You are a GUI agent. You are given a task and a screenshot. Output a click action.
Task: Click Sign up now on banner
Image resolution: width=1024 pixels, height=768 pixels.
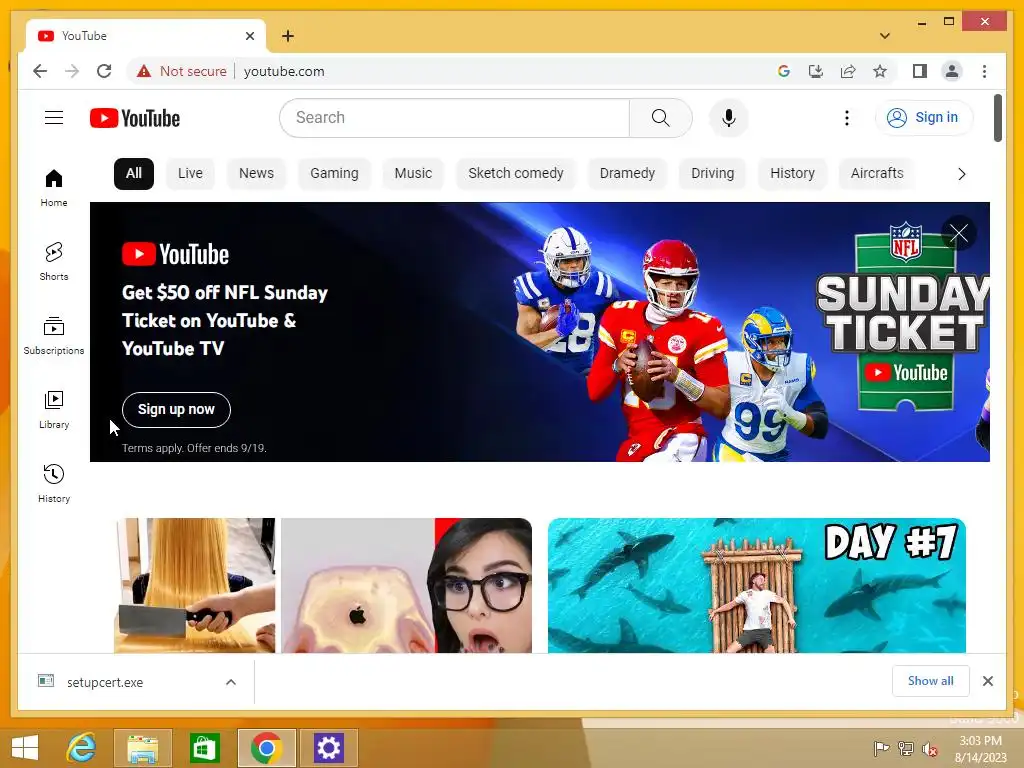click(x=176, y=409)
